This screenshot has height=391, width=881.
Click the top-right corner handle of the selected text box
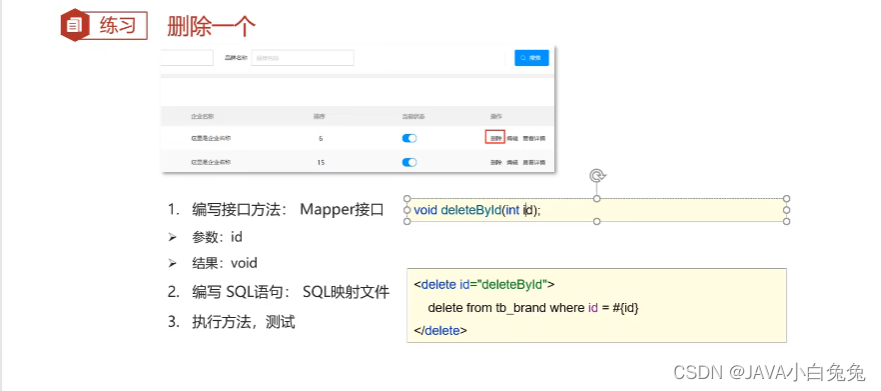[787, 198]
